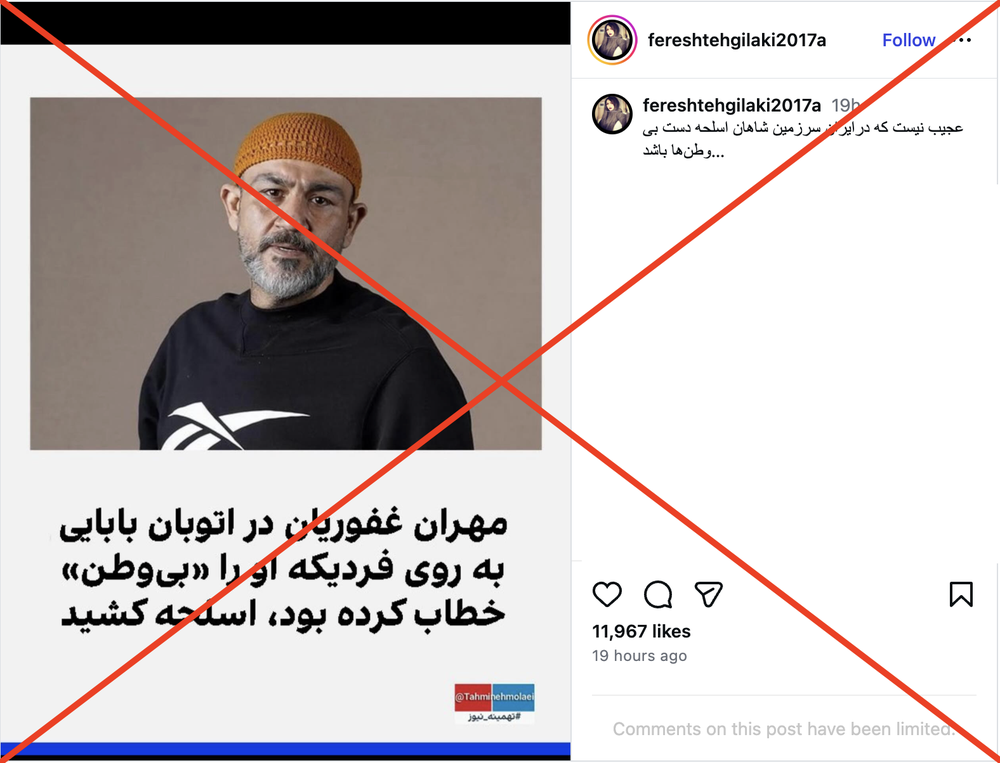Save post with bookmark icon
Image resolution: width=1000 pixels, height=763 pixels.
[960, 595]
